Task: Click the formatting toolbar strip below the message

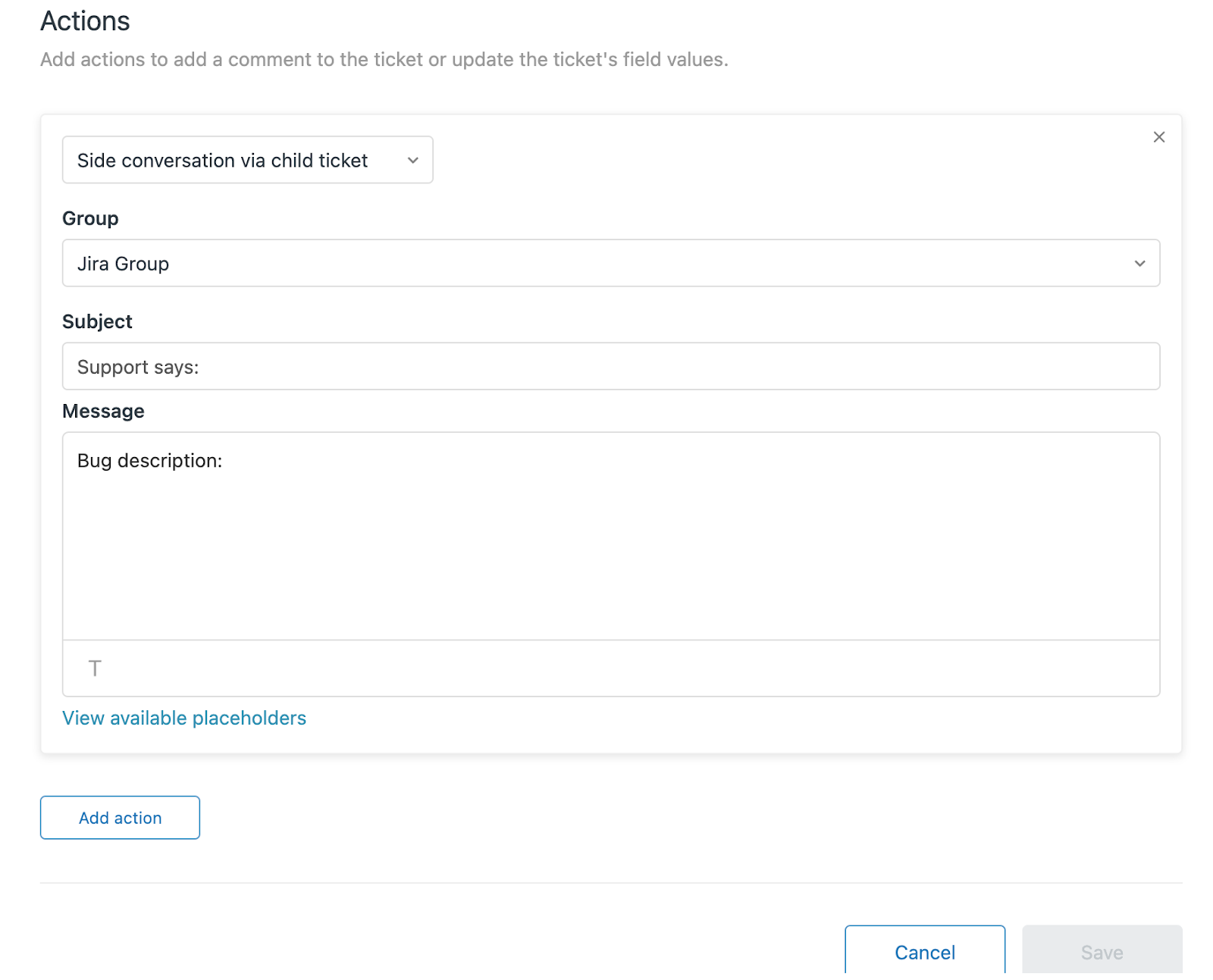Action: 610,668
